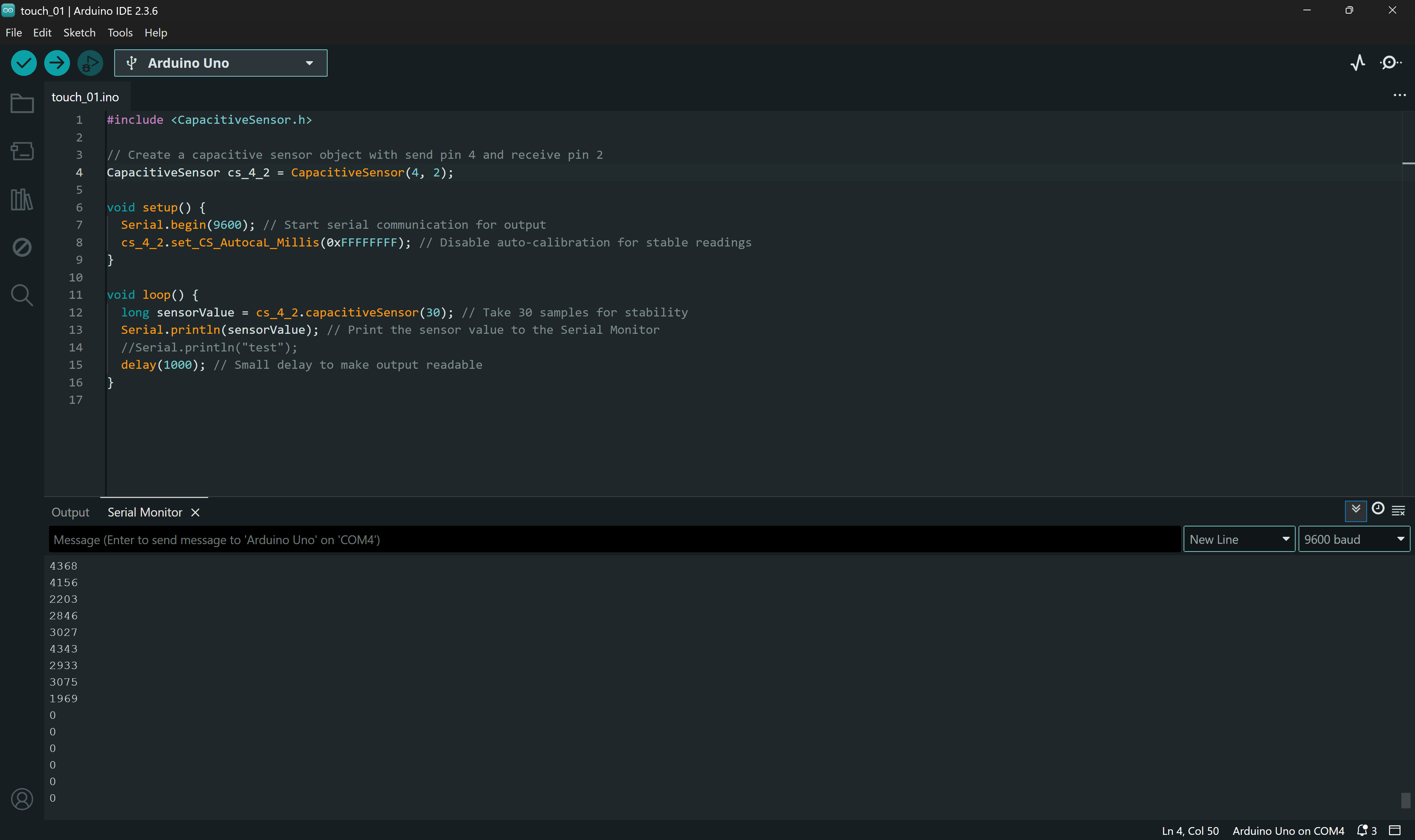The image size is (1415, 840).
Task: Toggle the bottom panel icon in status bar
Action: click(1395, 830)
